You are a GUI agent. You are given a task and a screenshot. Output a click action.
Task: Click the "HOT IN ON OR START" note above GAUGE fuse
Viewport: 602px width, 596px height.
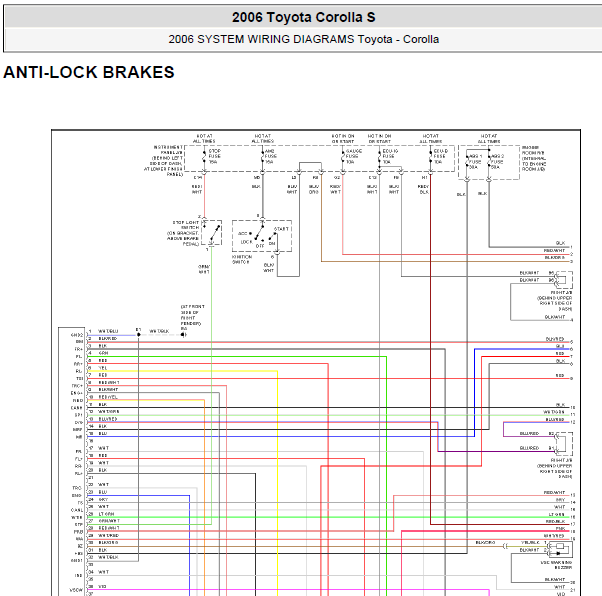pos(343,139)
